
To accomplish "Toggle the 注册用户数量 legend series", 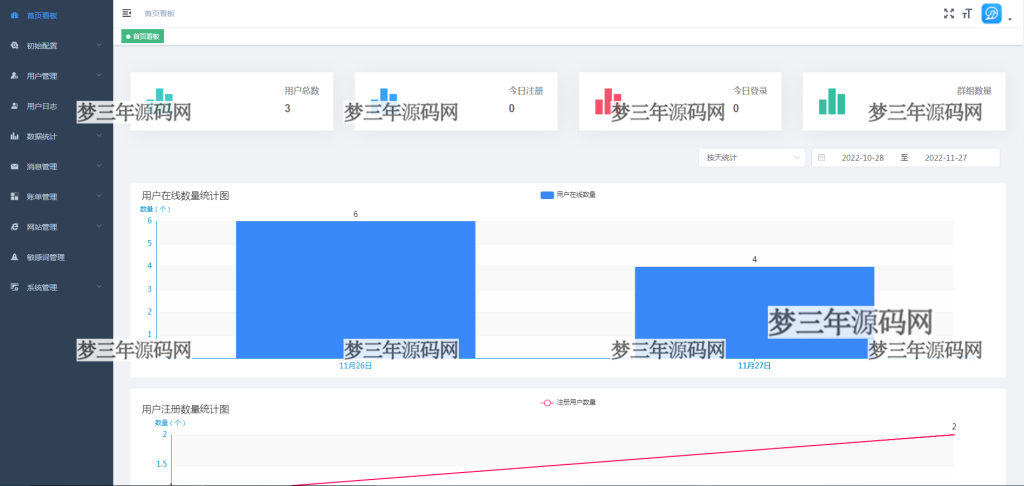I will pos(568,402).
